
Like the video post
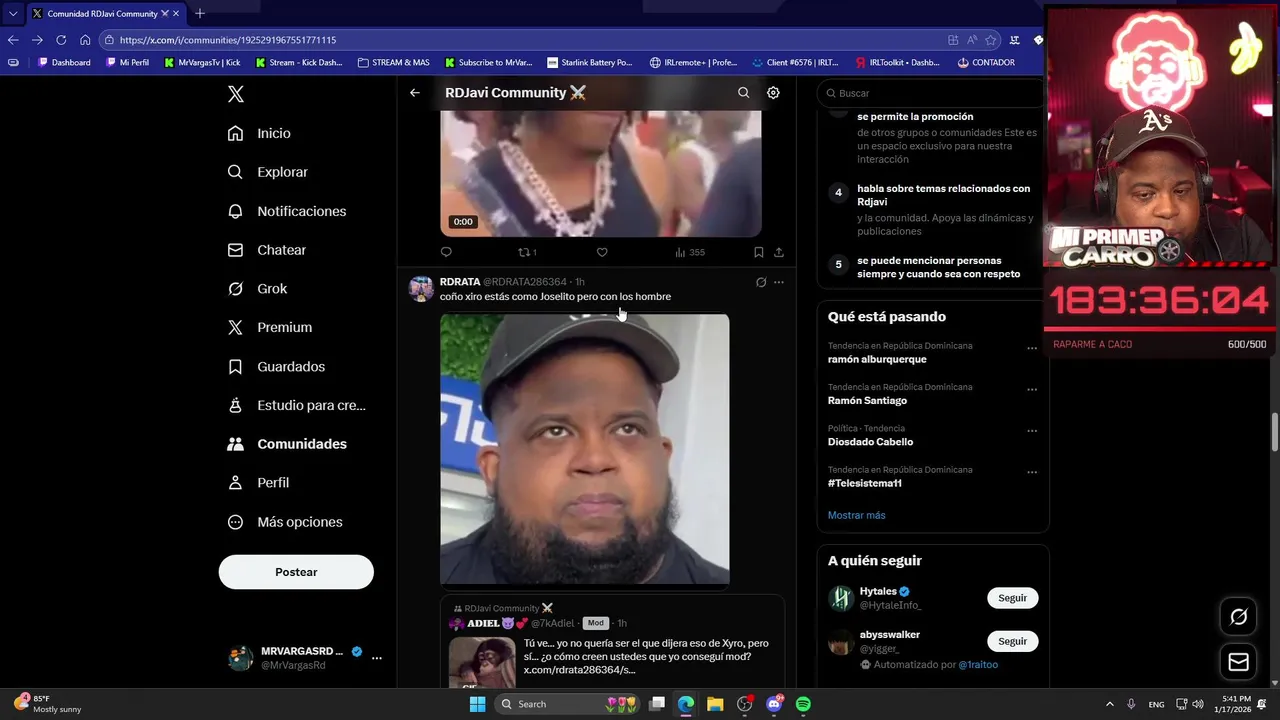pos(602,252)
